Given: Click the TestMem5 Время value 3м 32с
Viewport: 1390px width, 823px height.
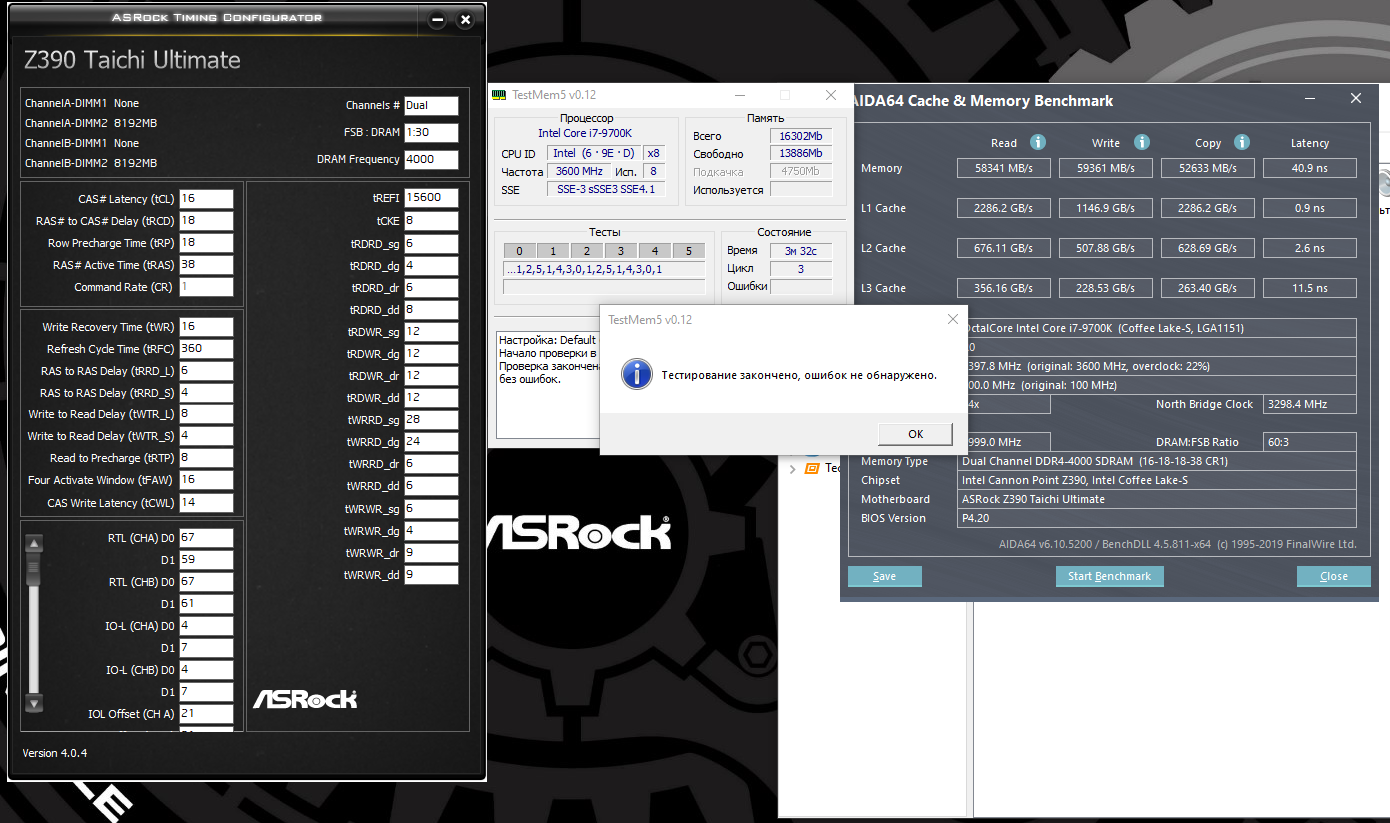Looking at the screenshot, I should pyautogui.click(x=801, y=251).
